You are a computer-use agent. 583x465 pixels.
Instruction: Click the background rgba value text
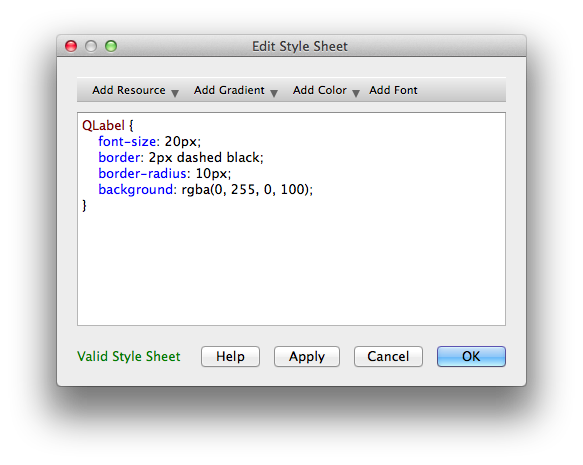[247, 189]
